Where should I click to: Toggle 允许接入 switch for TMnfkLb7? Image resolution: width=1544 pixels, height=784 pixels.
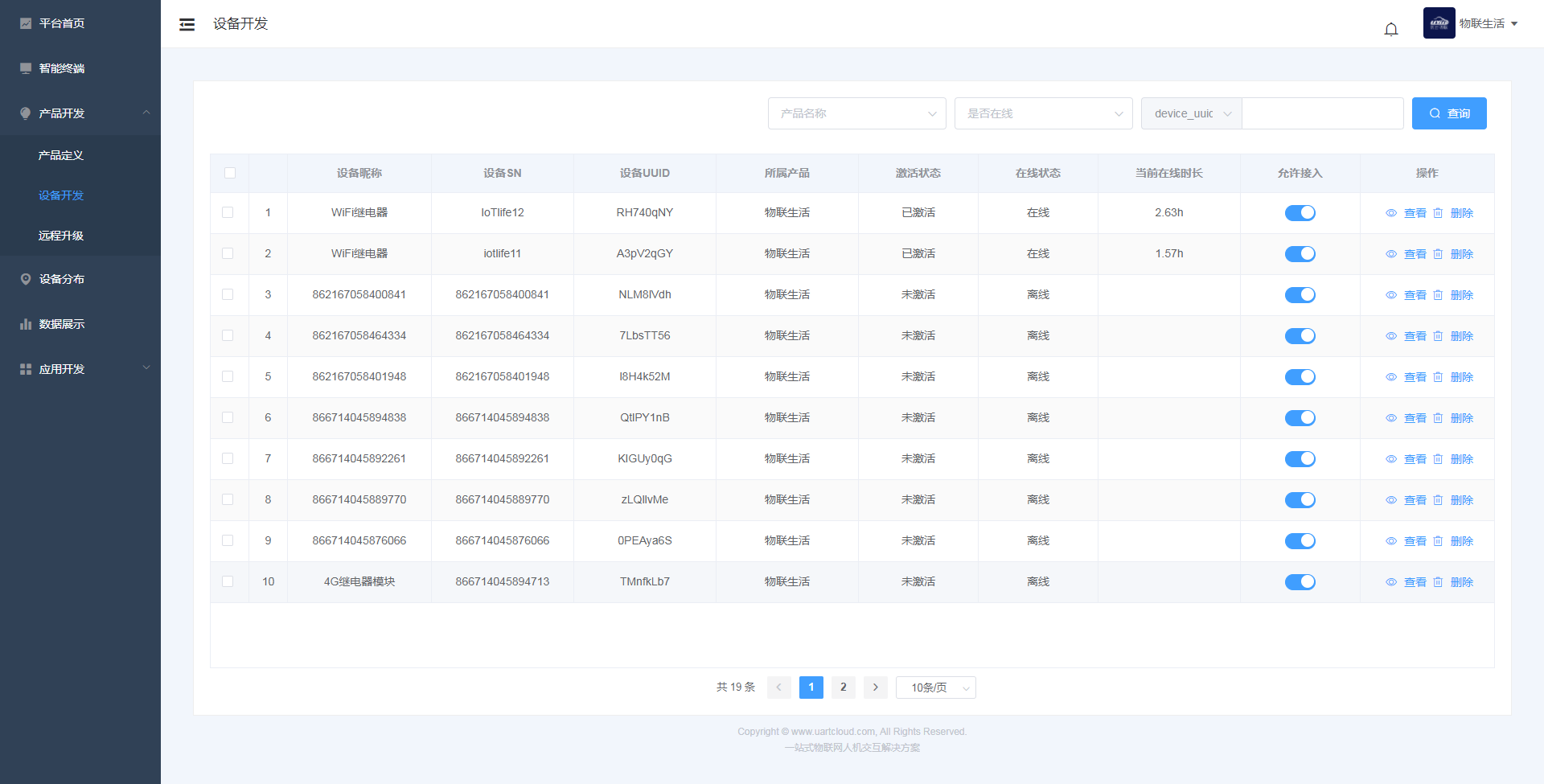1300,582
